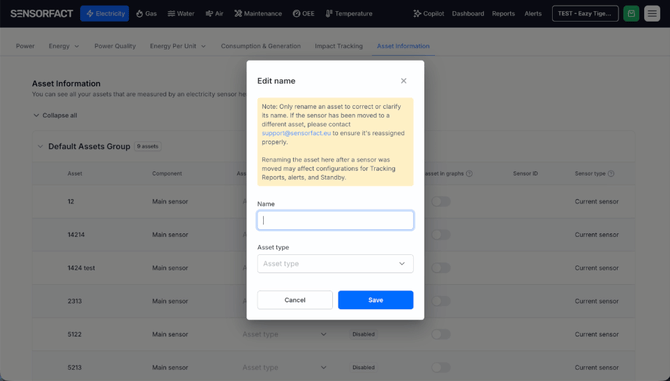This screenshot has height=381, width=670.
Task: Click asset name 5213
Action: (x=74, y=367)
